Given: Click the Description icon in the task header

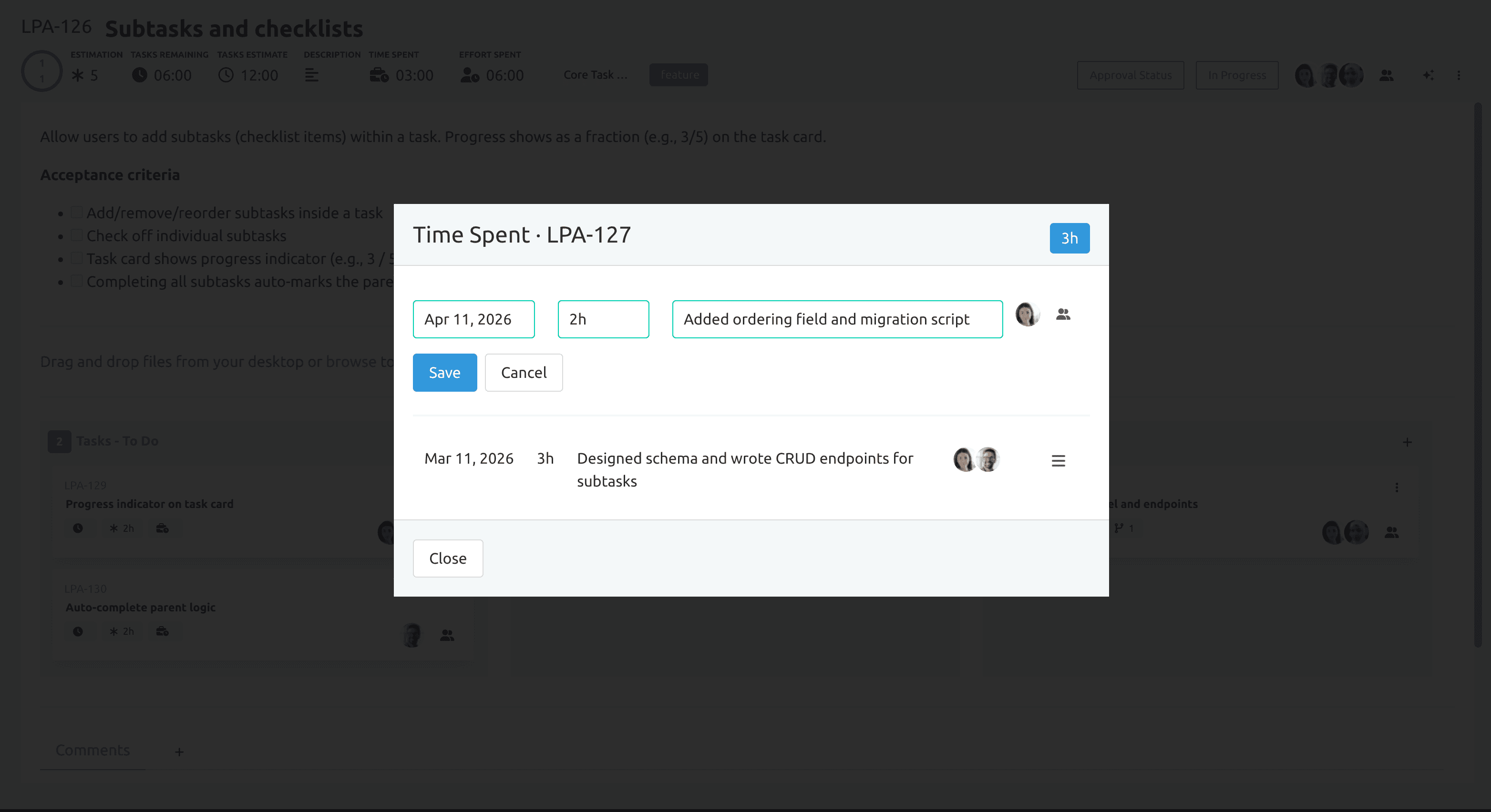Looking at the screenshot, I should [312, 75].
